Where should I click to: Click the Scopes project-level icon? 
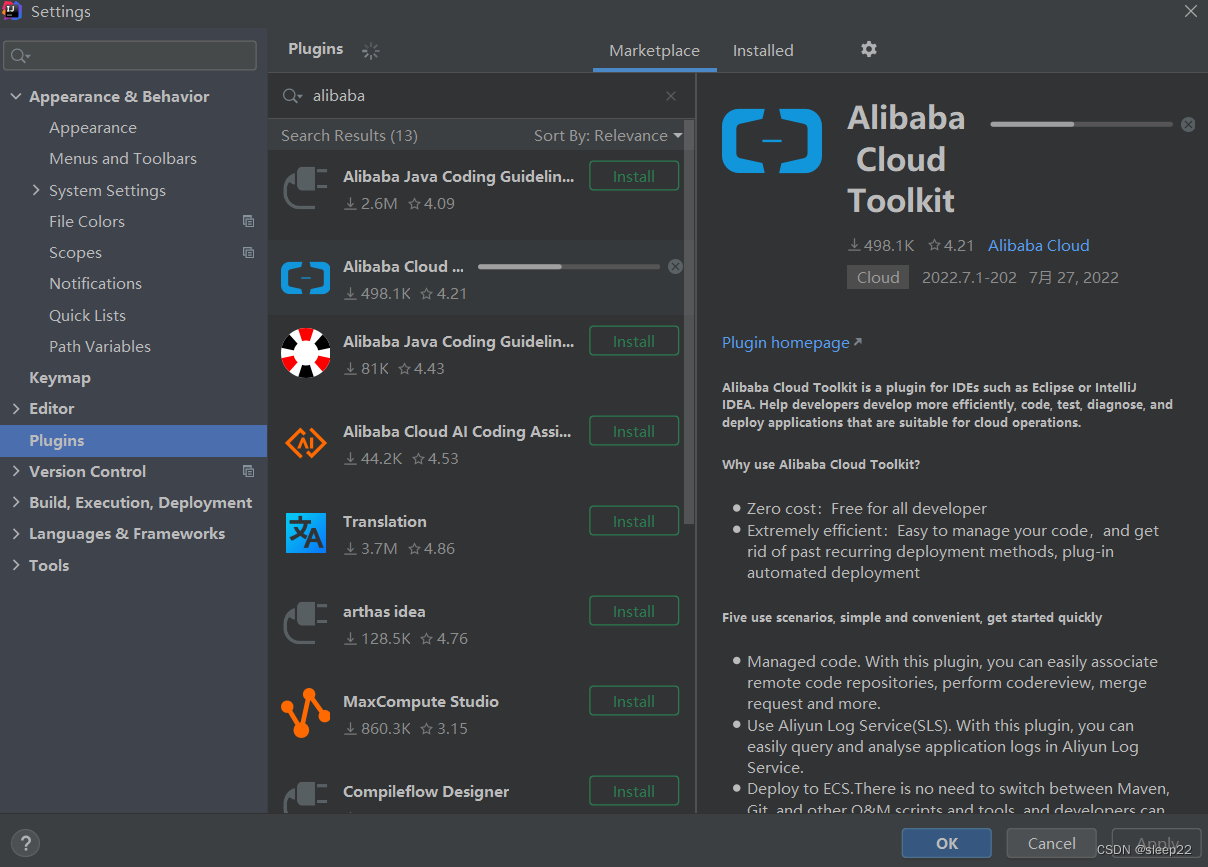(248, 253)
